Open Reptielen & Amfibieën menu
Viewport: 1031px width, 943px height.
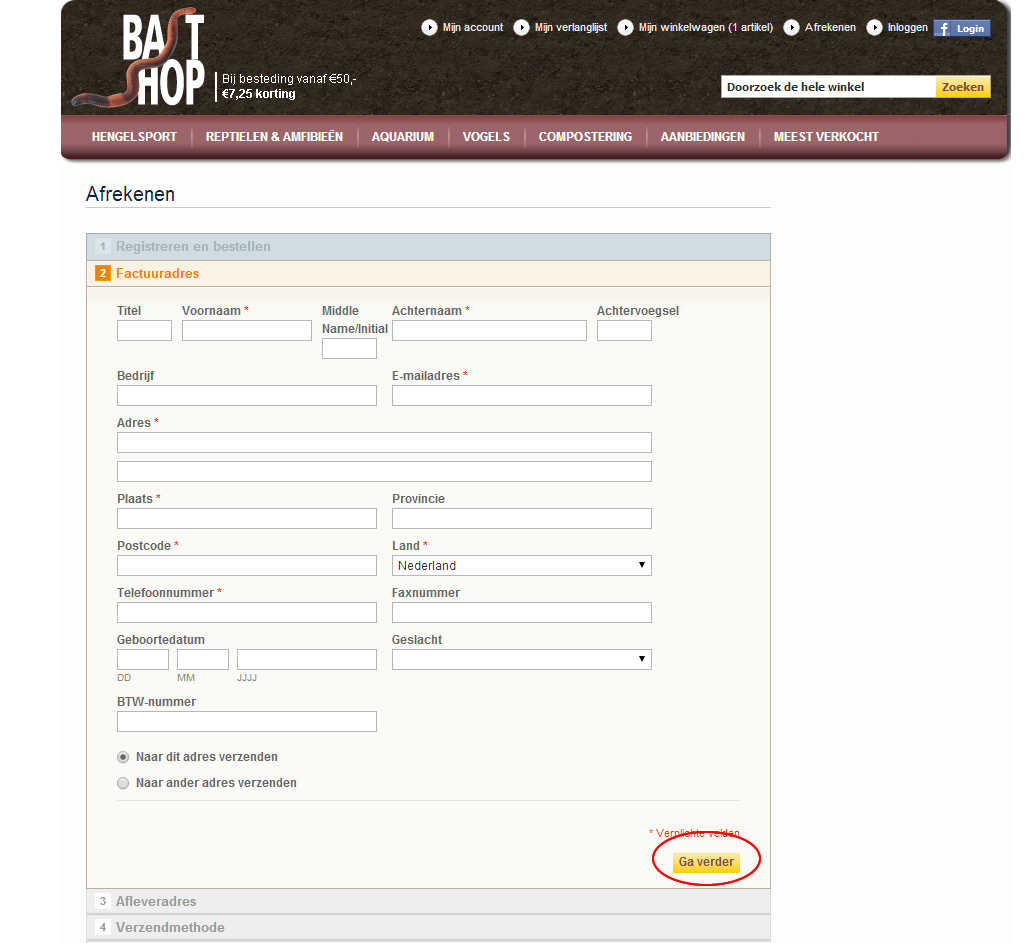coord(274,137)
